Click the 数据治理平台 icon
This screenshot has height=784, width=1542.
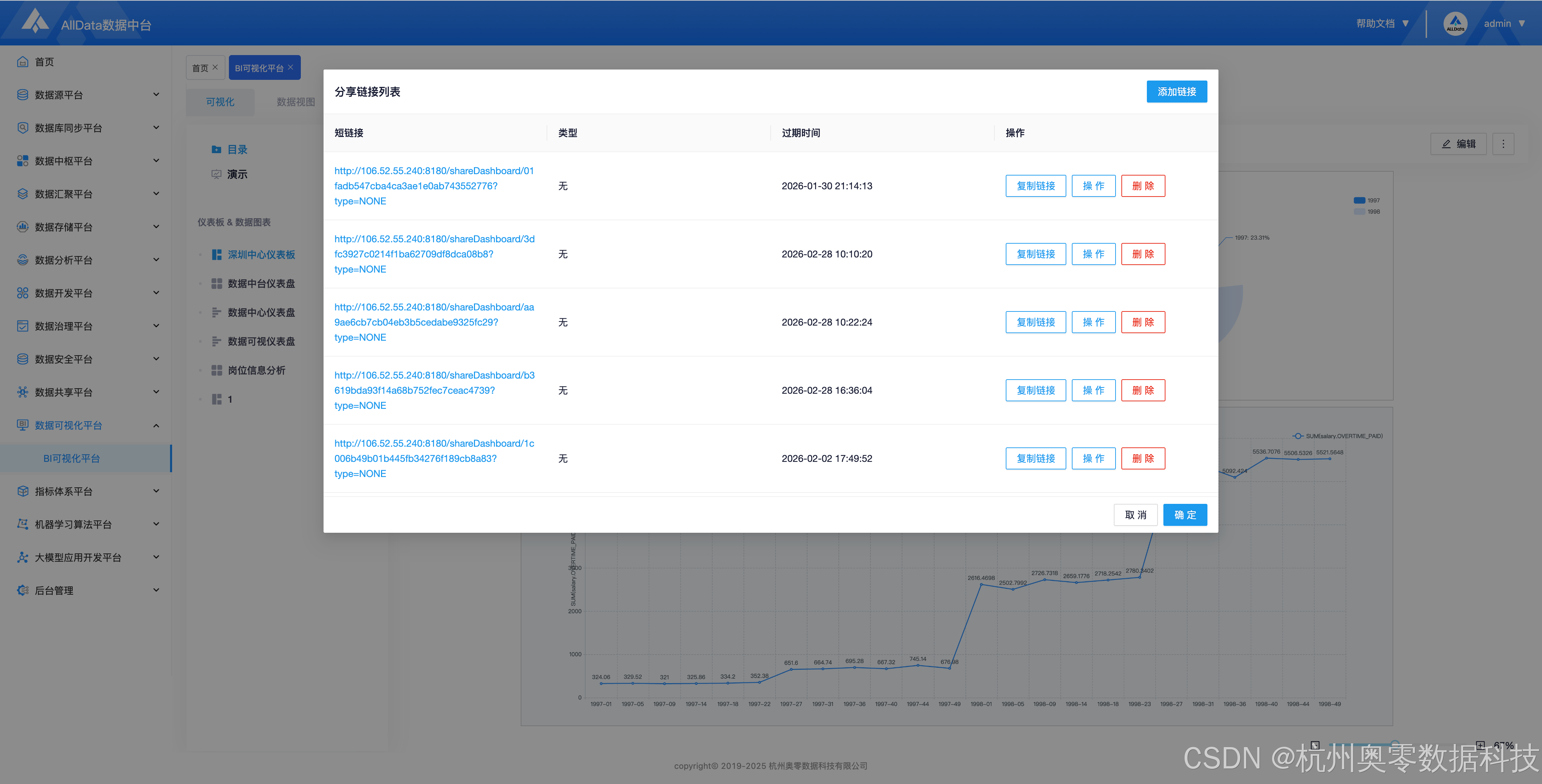[x=23, y=326]
